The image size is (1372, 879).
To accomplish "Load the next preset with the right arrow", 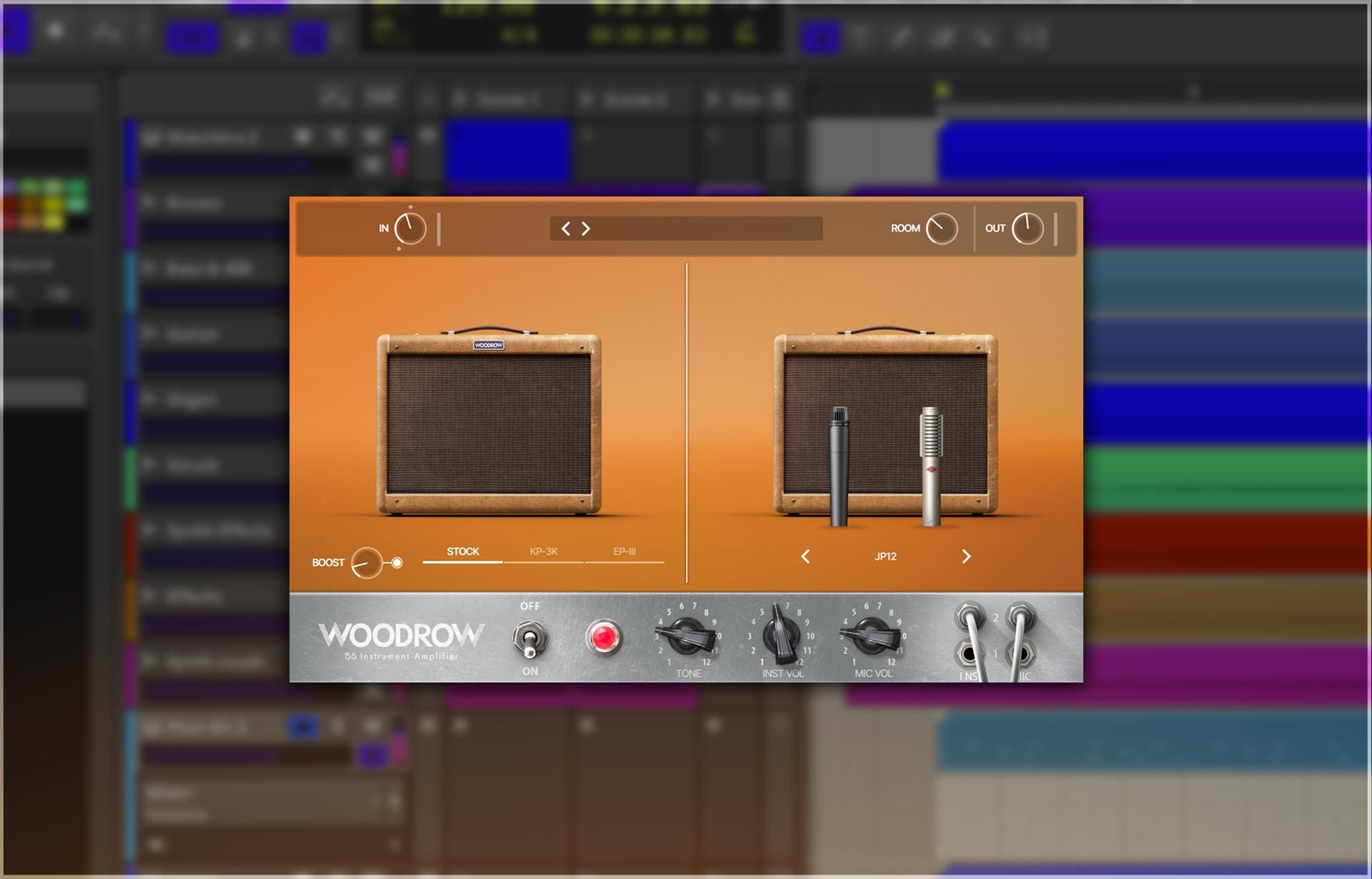I will pos(586,229).
